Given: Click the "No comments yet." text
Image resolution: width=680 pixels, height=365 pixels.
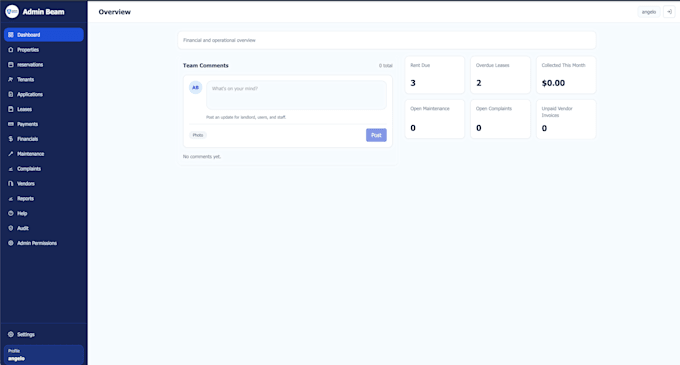Looking at the screenshot, I should point(202,156).
